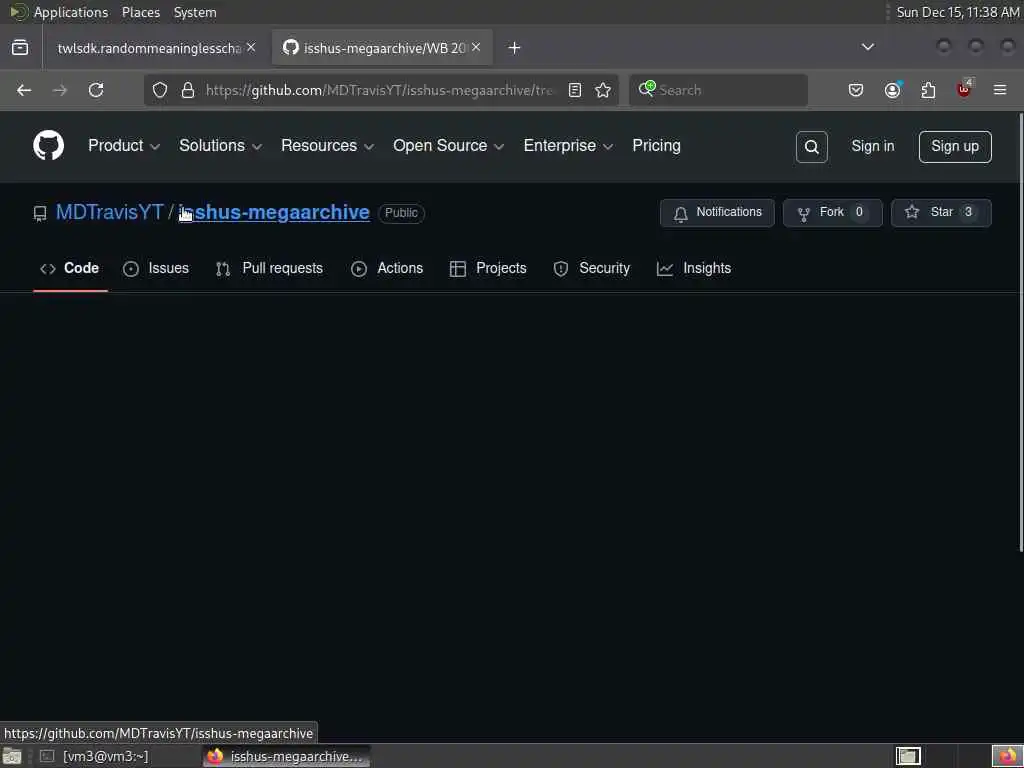Click the URL address bar
The width and height of the screenshot is (1024, 768).
[x=379, y=90]
